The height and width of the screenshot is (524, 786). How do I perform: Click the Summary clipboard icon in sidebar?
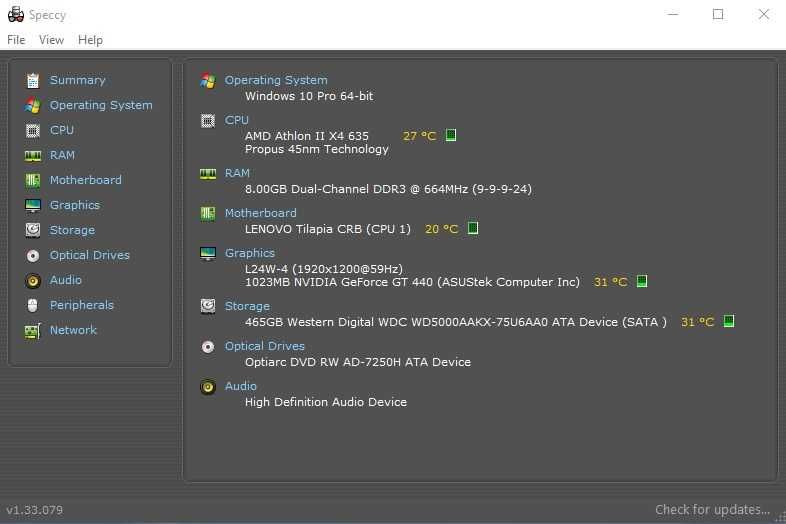point(33,80)
